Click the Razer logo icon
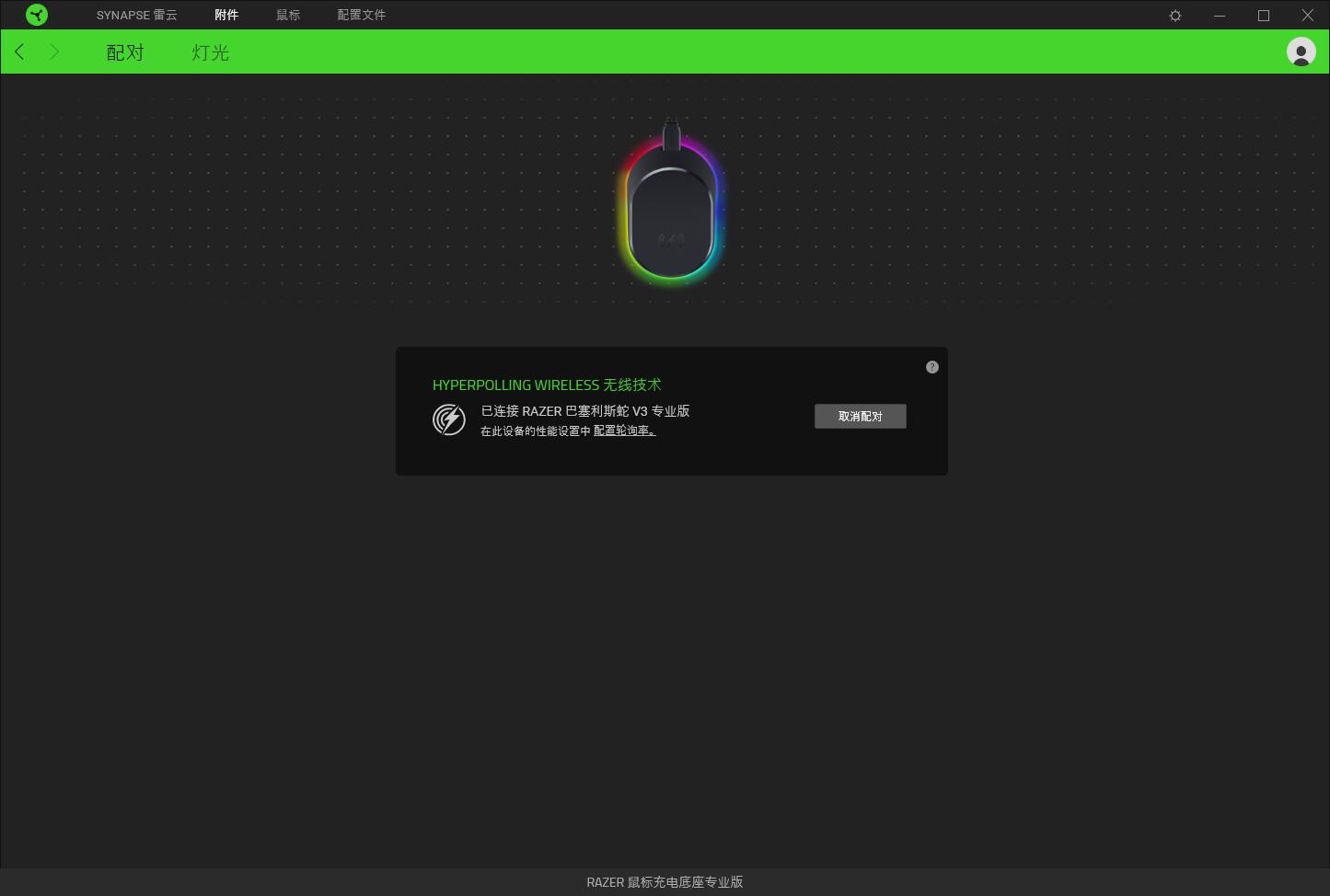1330x896 pixels. [x=37, y=15]
